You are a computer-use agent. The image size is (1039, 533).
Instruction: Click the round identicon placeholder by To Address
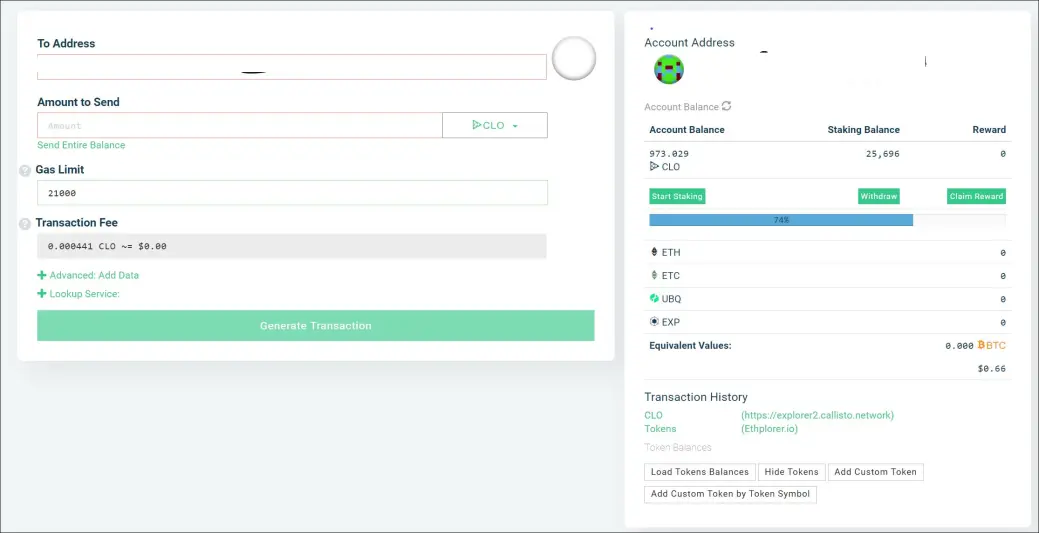pyautogui.click(x=574, y=58)
